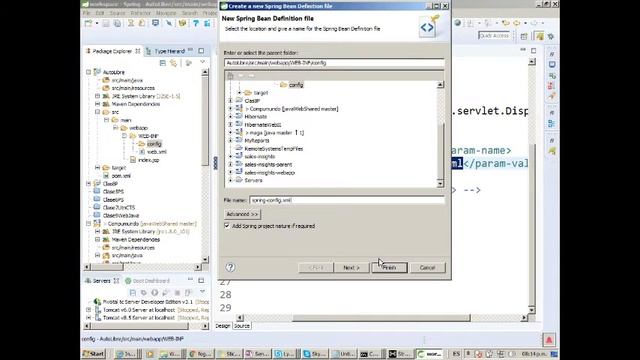Click the red notification icon in status bar
Viewport: 640px width, 360px height.
[549, 340]
